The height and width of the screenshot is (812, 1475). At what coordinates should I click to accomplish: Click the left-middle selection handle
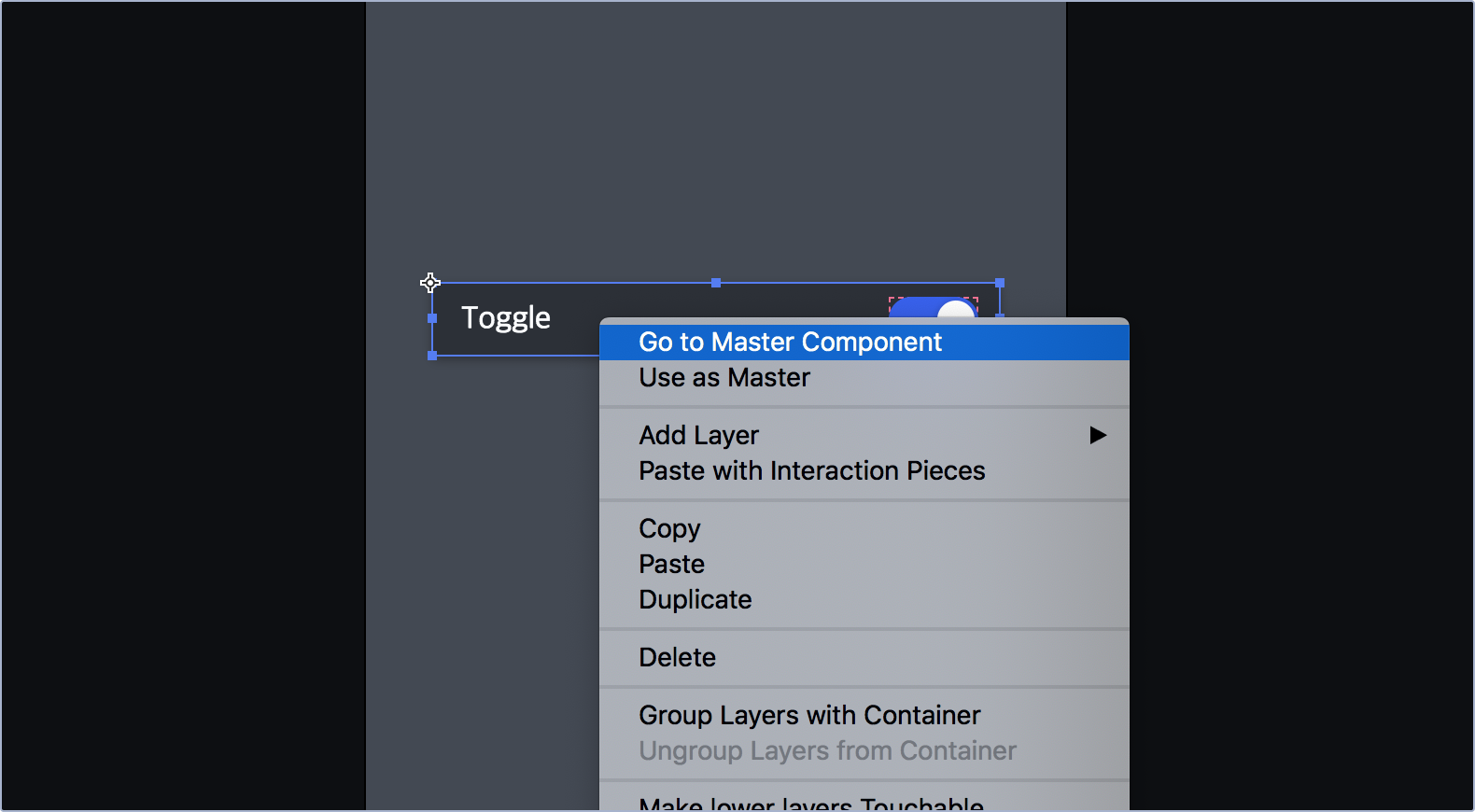coord(432,318)
